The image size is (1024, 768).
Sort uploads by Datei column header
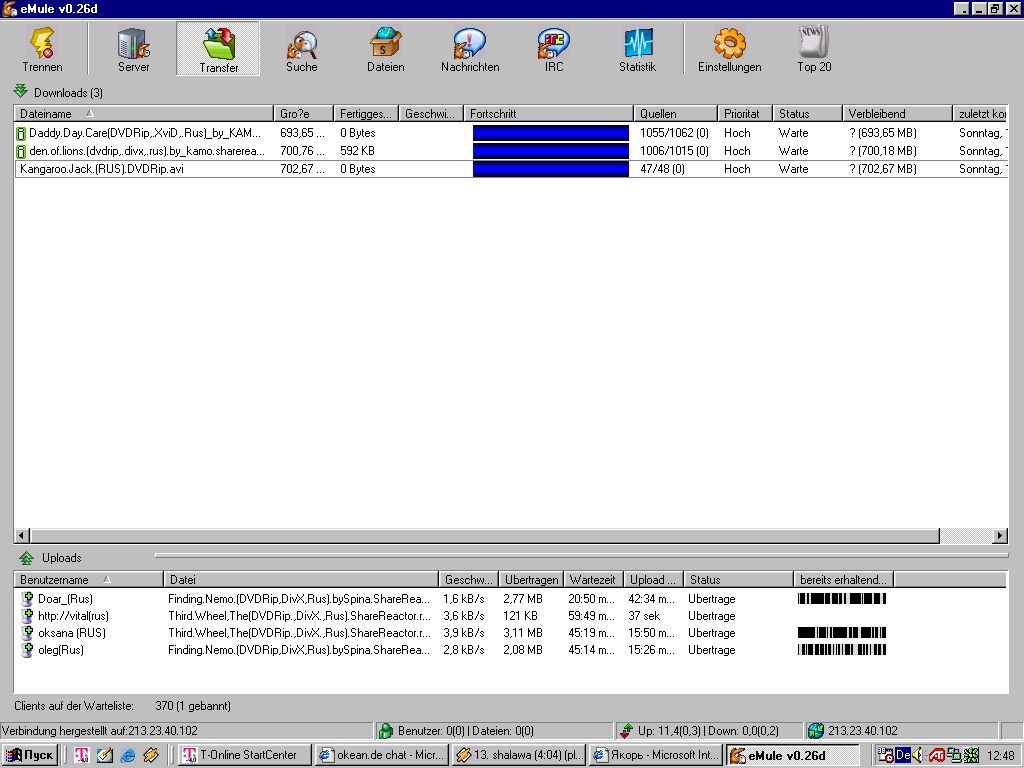click(x=301, y=579)
